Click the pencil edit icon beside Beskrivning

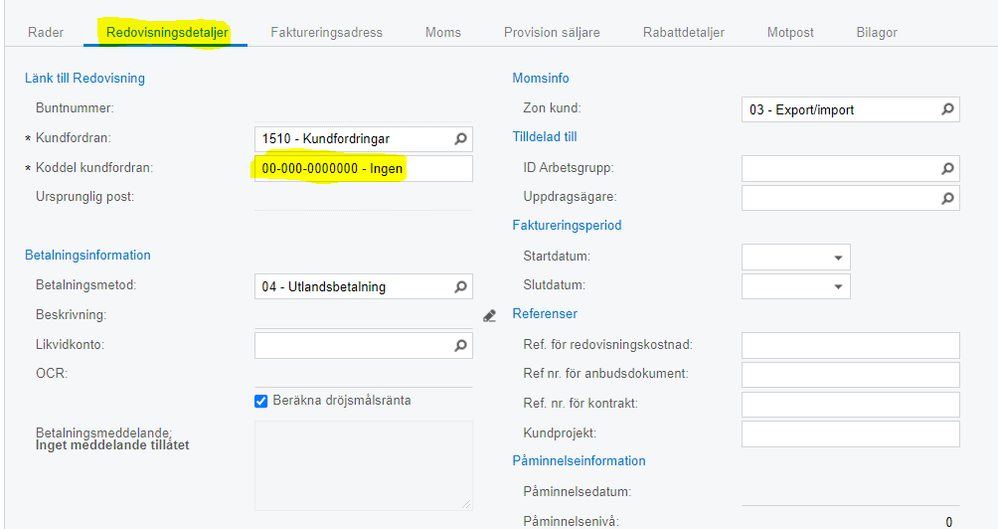(x=489, y=316)
